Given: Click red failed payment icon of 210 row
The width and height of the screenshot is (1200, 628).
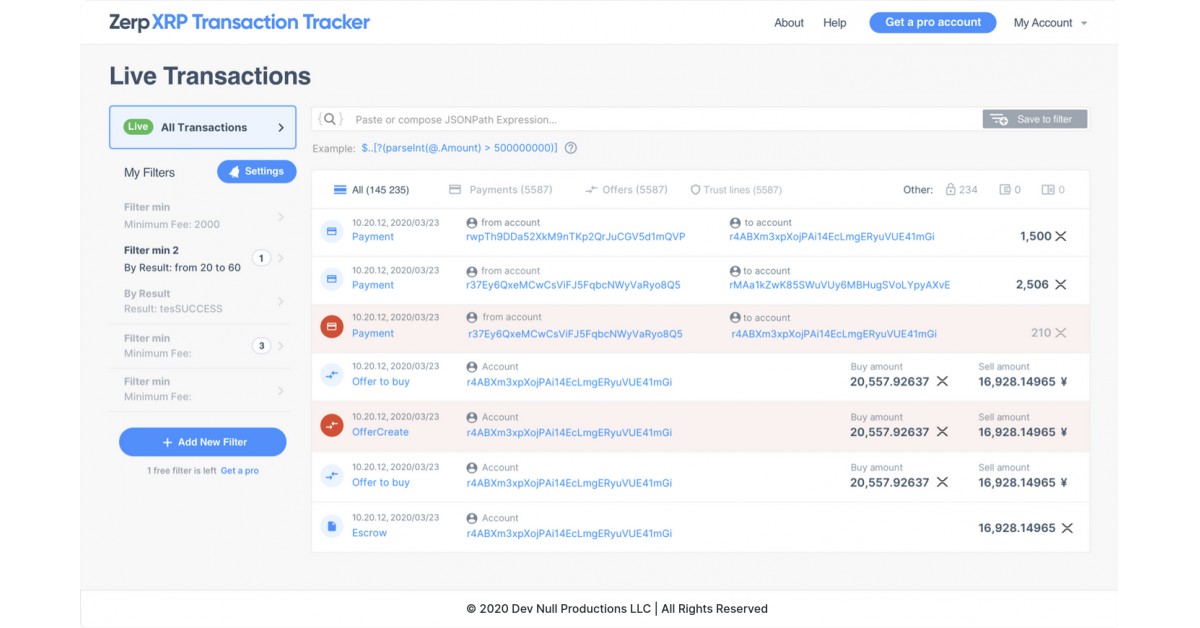Looking at the screenshot, I should click(x=331, y=327).
